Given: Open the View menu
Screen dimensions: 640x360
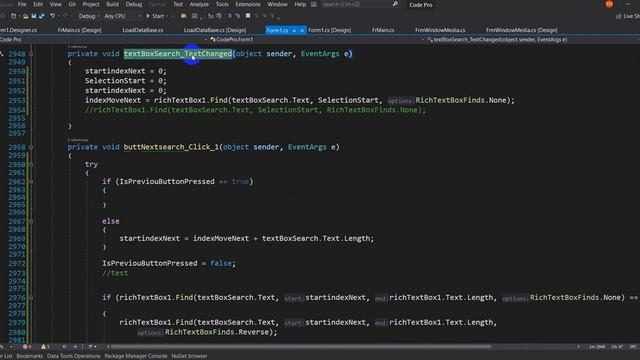Looking at the screenshot, I should tap(56, 4).
